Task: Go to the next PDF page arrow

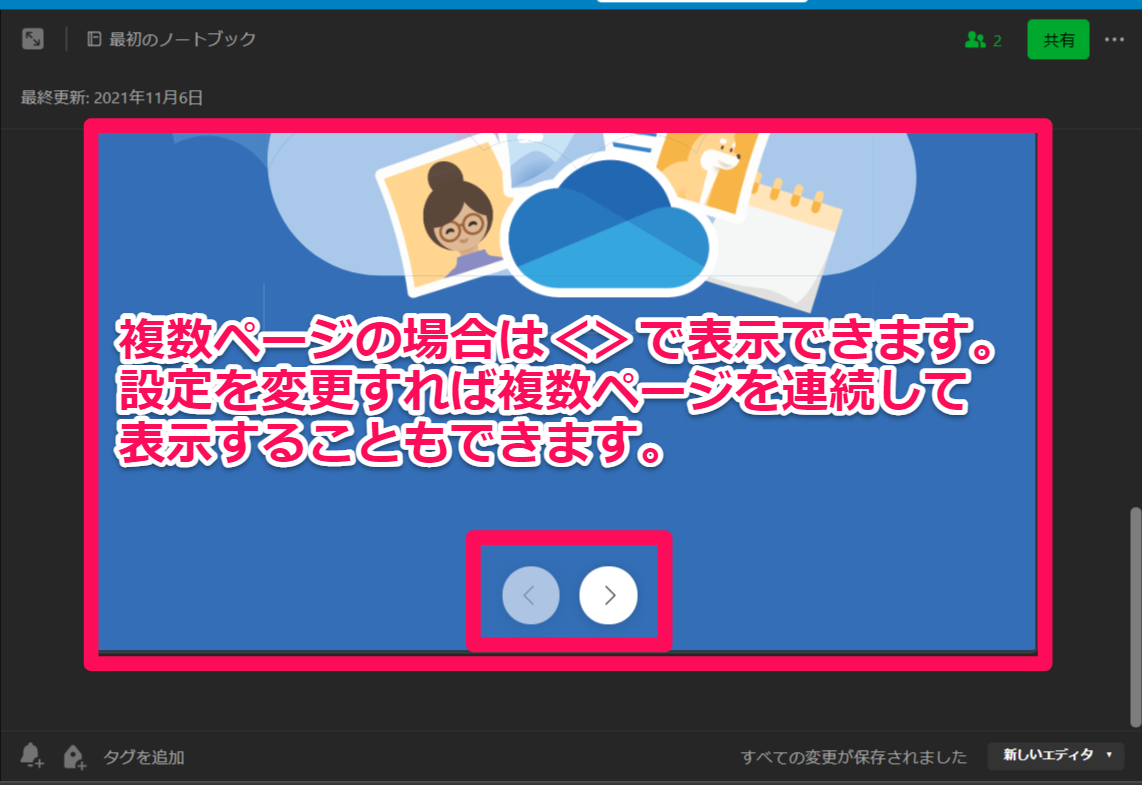Action: tap(608, 595)
